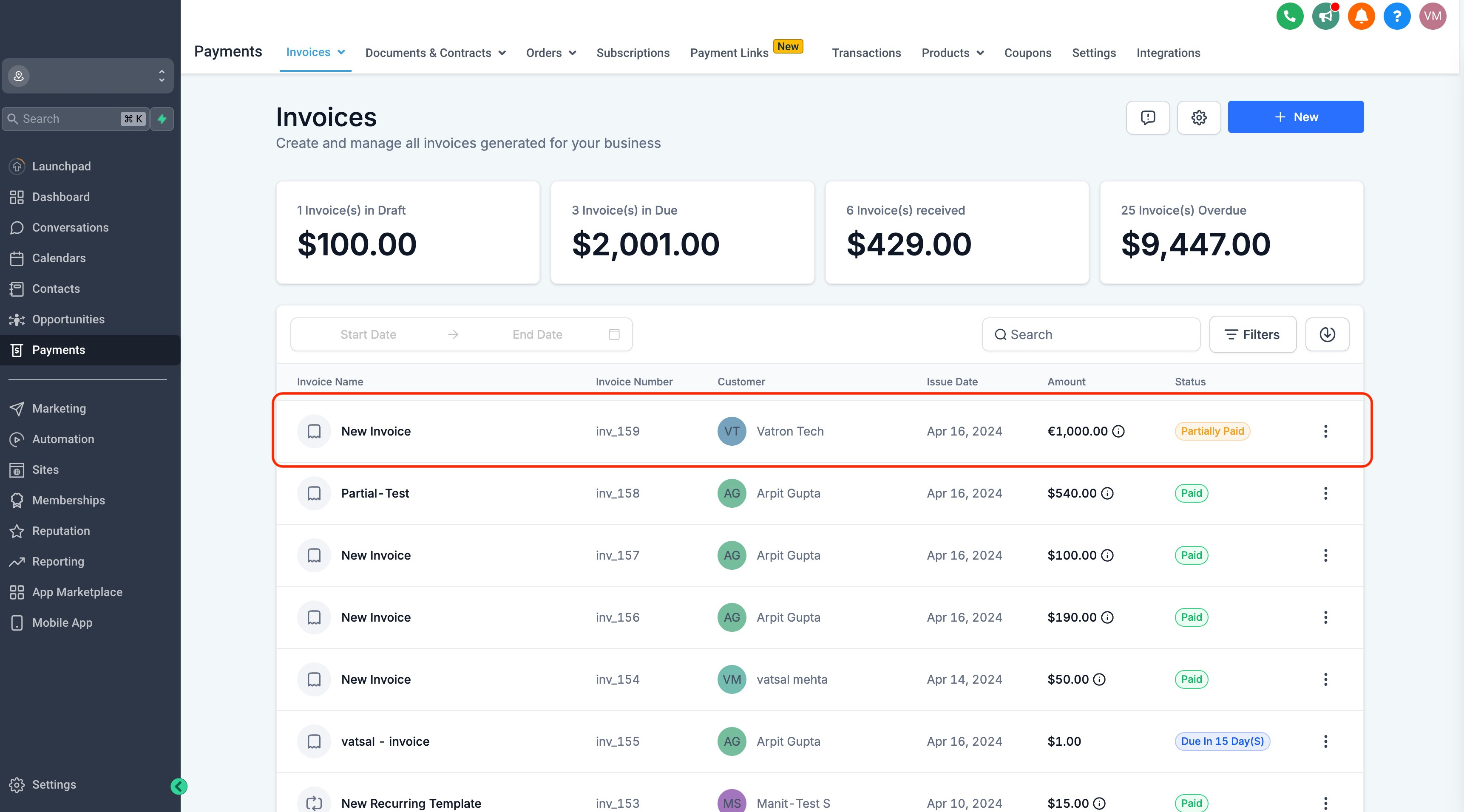
Task: Open the Subscriptions tab
Action: (633, 53)
